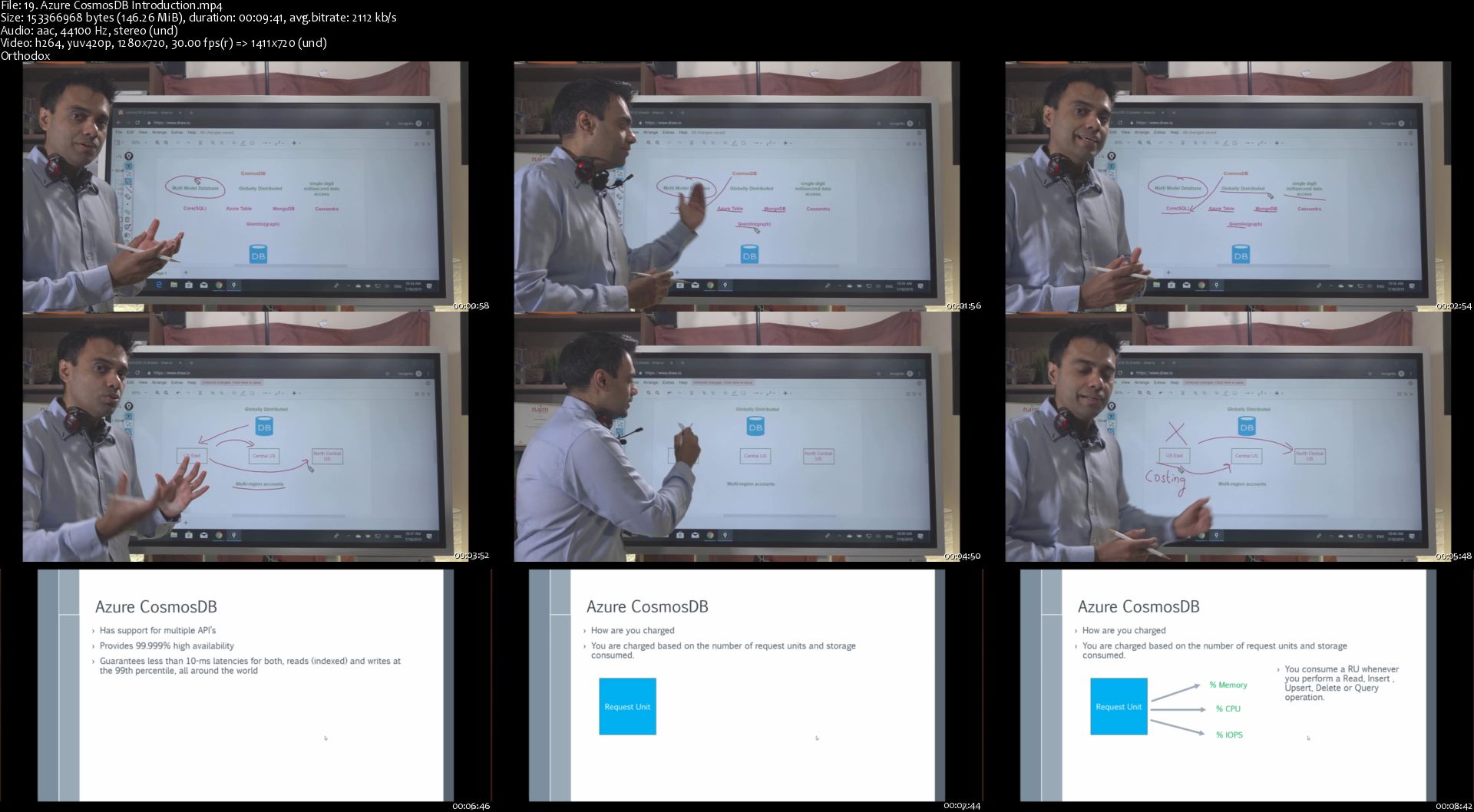
Task: Select the slide thumbnail at 00:07:44
Action: click(x=737, y=685)
